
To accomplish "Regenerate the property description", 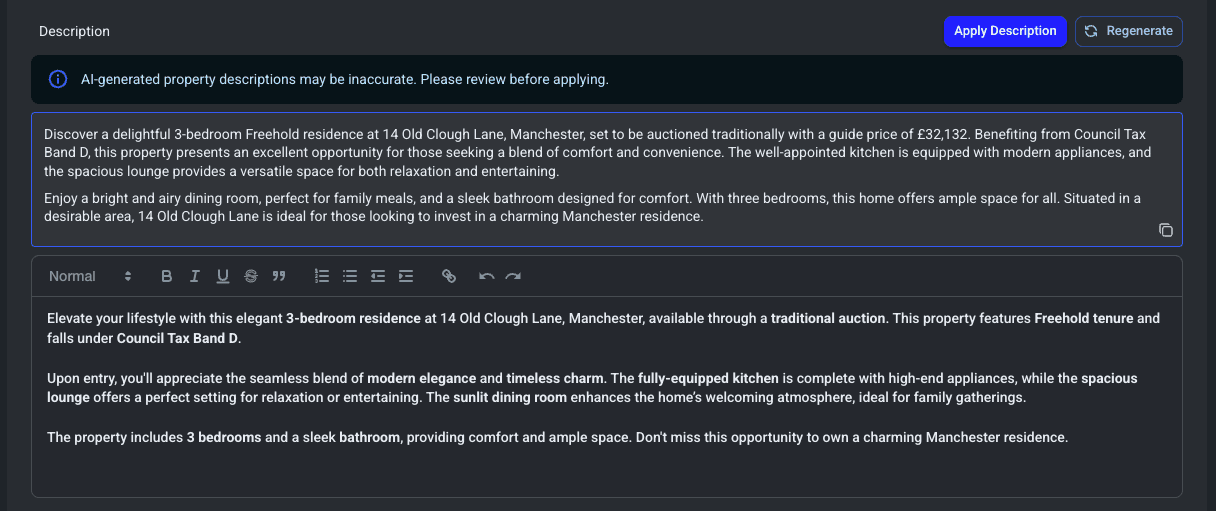I will 1129,31.
